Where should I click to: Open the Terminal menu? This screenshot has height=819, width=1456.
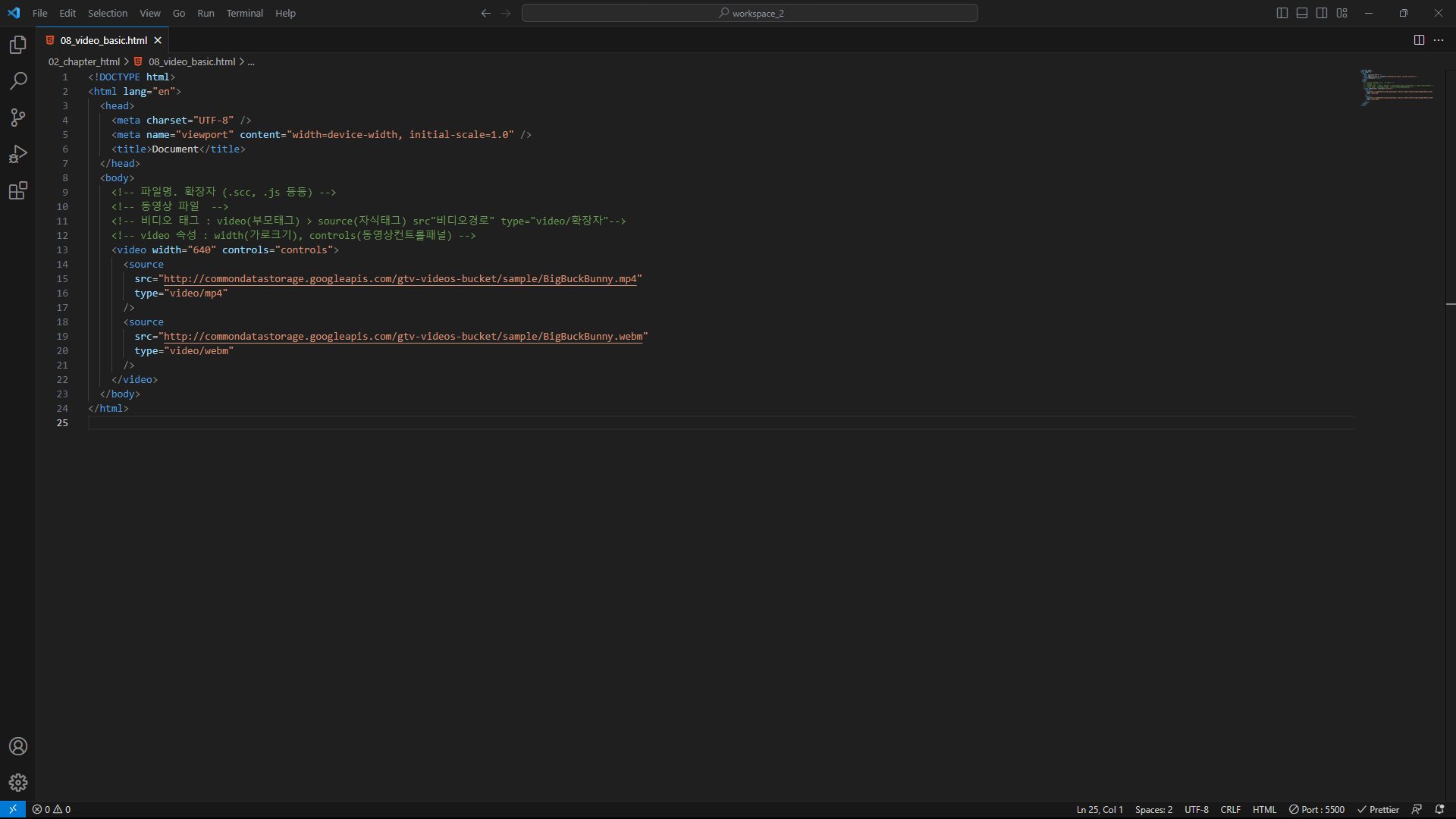pos(244,13)
